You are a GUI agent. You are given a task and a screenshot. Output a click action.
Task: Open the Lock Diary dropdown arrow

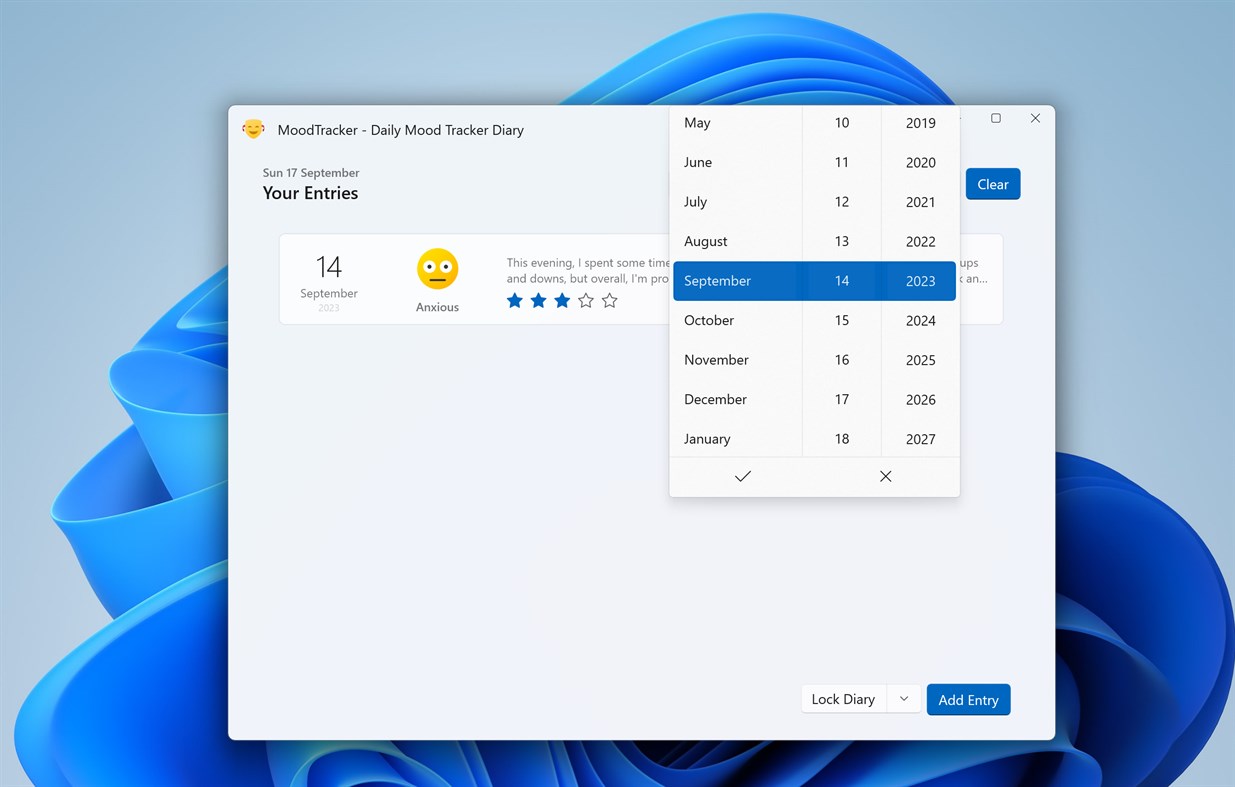(x=903, y=698)
